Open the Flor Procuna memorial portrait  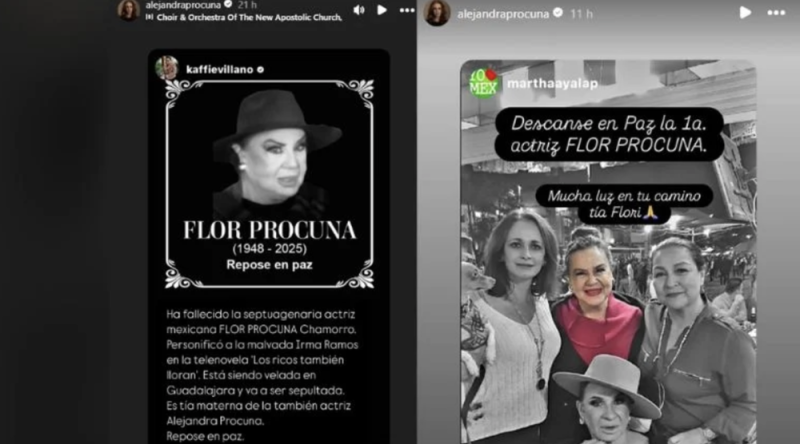click(x=269, y=184)
